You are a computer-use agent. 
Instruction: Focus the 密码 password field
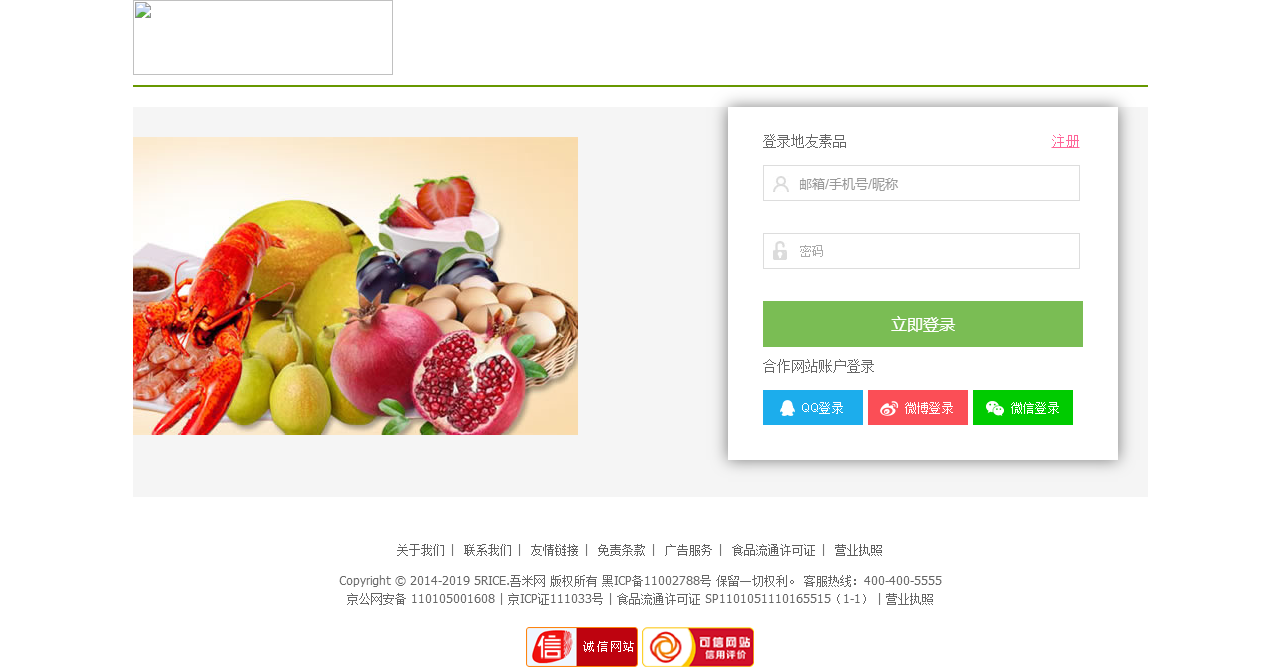tap(921, 251)
